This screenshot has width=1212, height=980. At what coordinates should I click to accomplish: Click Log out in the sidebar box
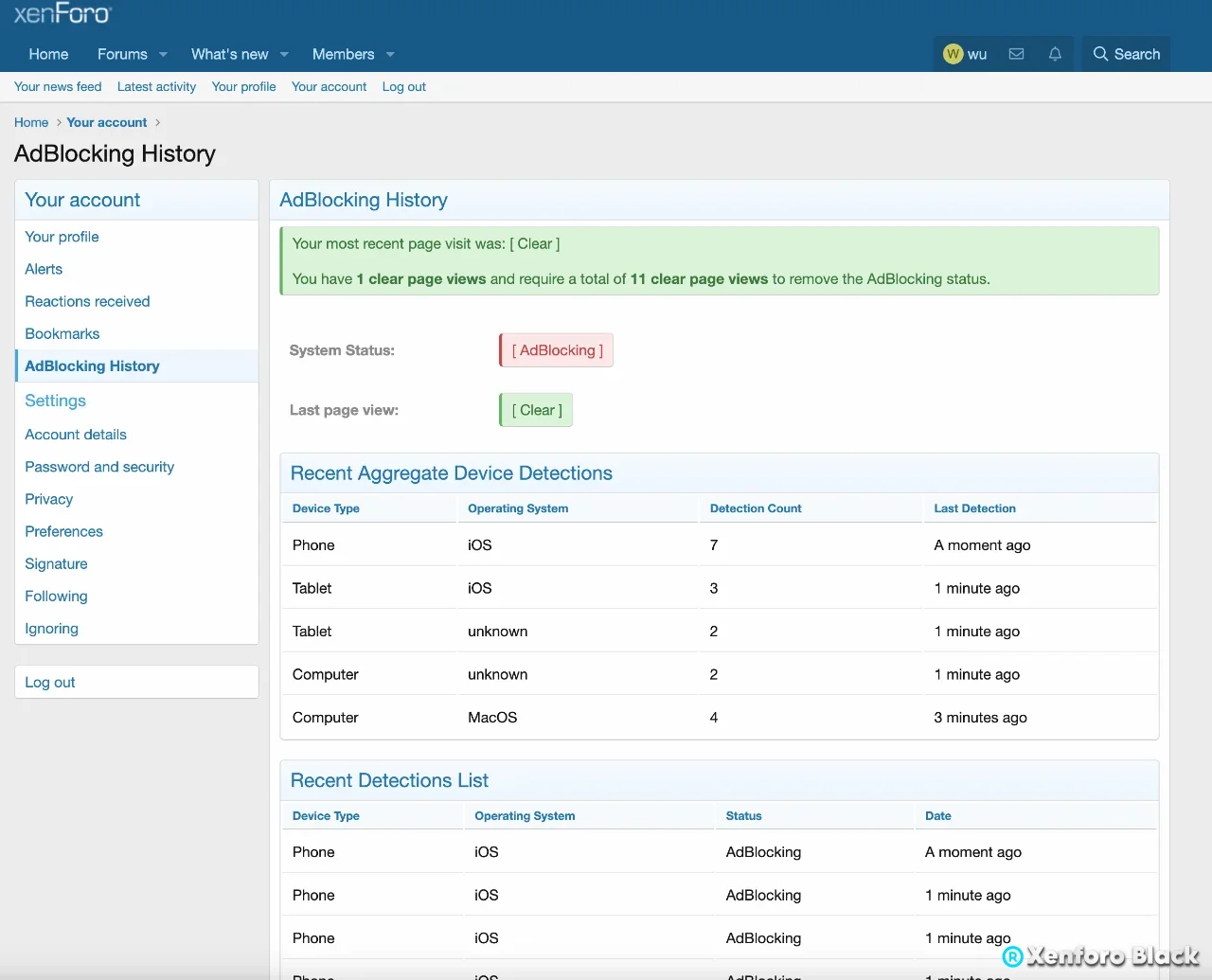pyautogui.click(x=136, y=682)
